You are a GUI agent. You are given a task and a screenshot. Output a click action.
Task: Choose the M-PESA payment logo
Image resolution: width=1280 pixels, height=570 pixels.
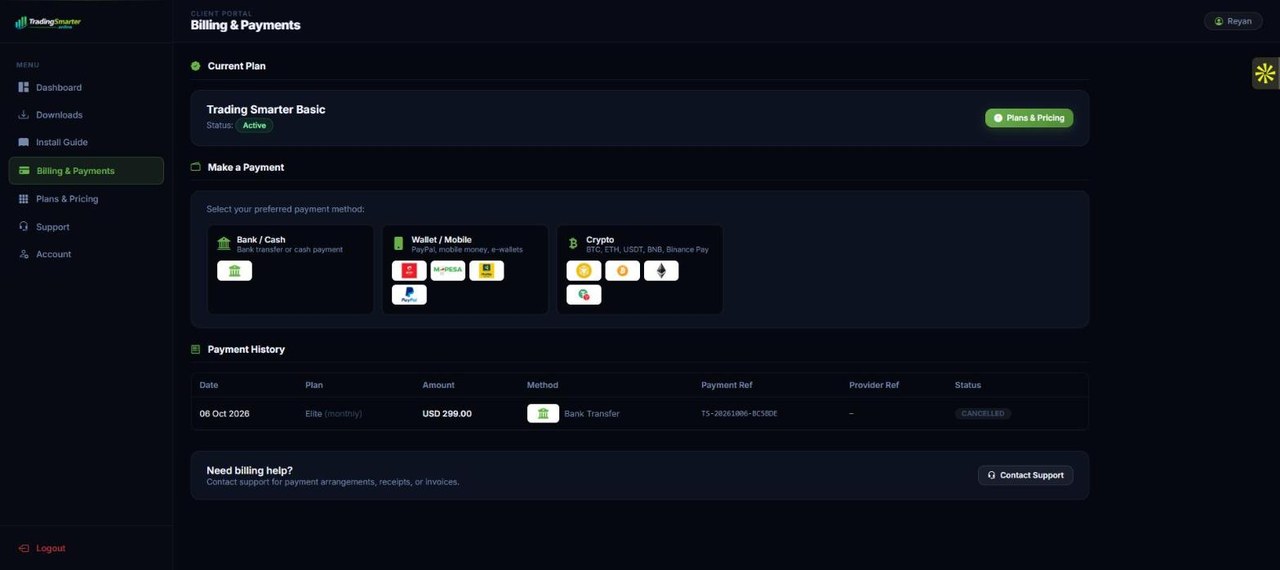click(448, 271)
